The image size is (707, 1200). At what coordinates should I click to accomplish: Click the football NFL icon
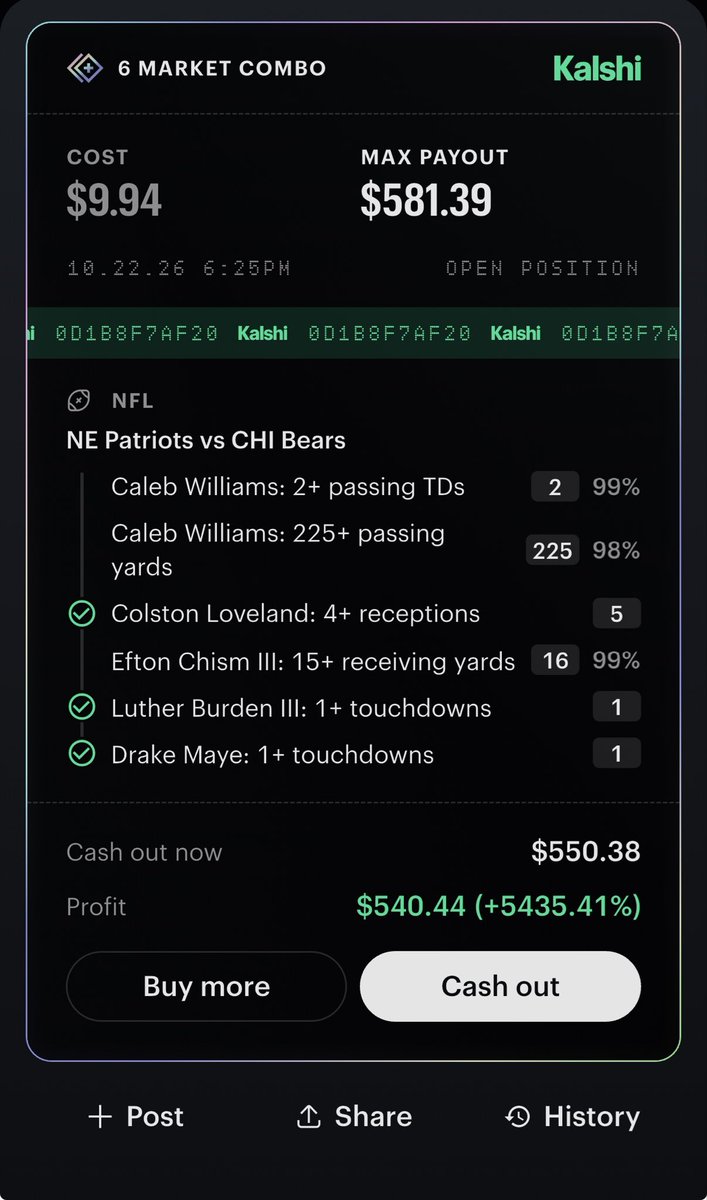click(78, 401)
